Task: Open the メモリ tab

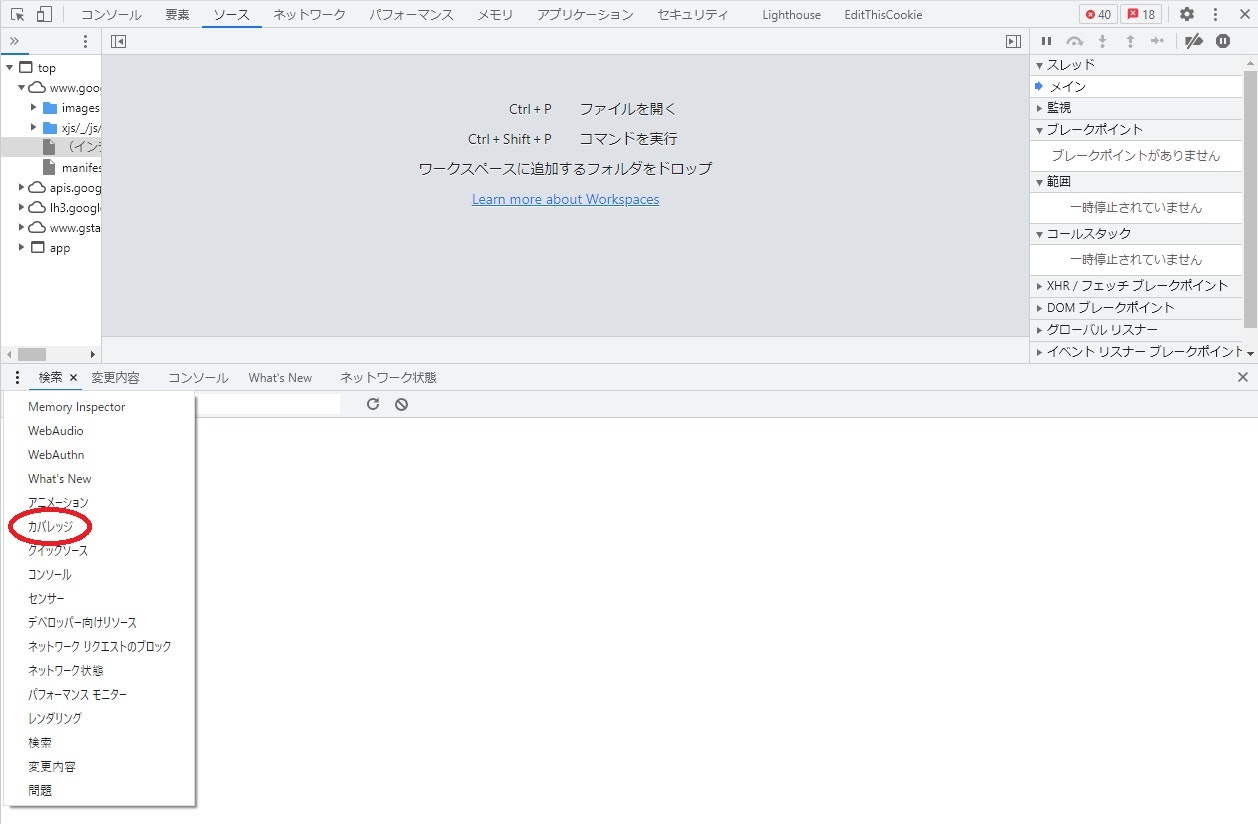Action: [495, 14]
